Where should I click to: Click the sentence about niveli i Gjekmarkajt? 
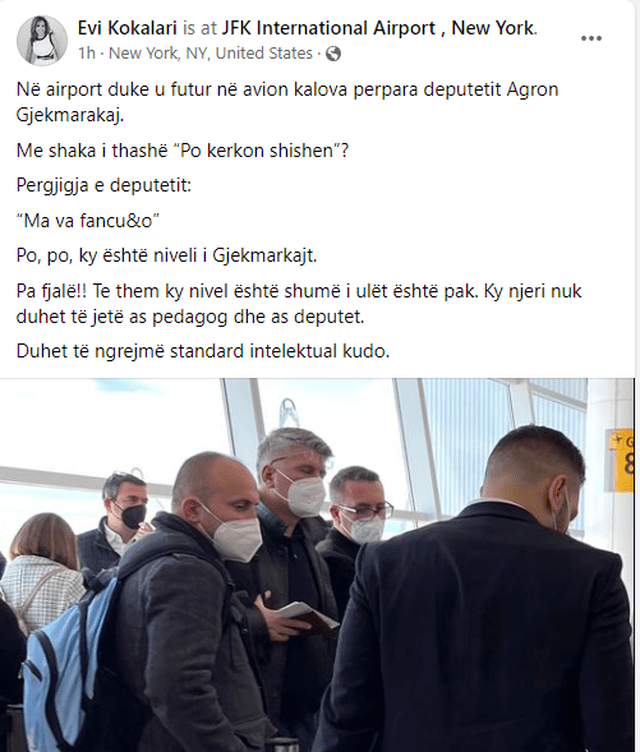coord(166,255)
